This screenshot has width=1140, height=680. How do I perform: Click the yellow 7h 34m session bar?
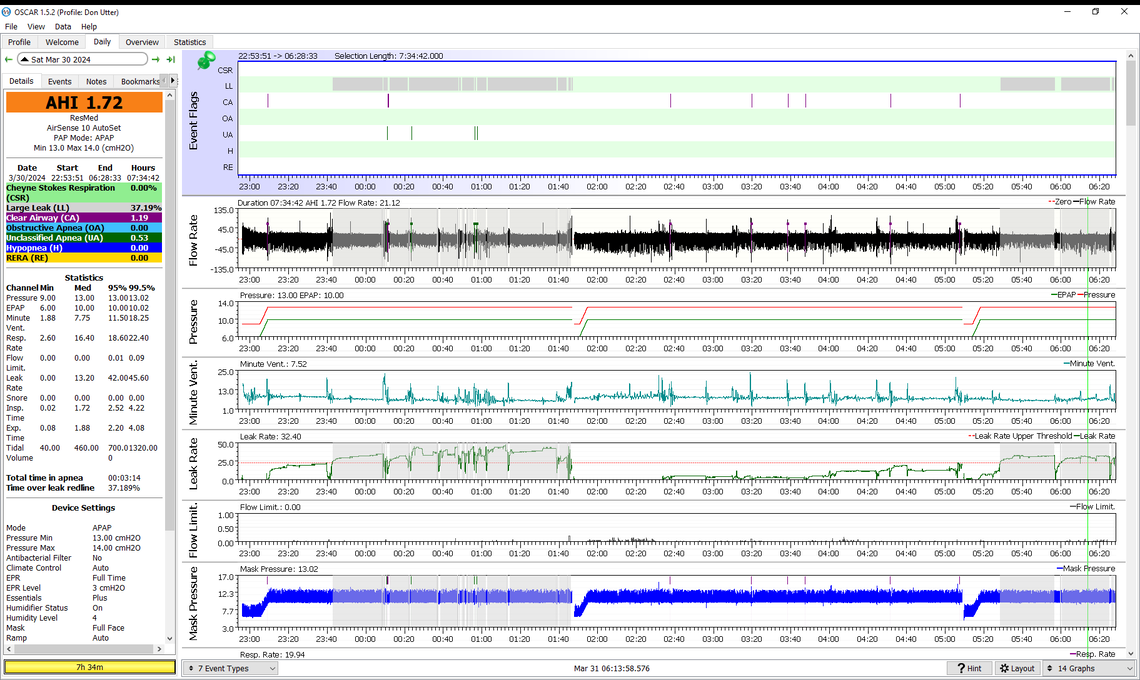coord(89,667)
